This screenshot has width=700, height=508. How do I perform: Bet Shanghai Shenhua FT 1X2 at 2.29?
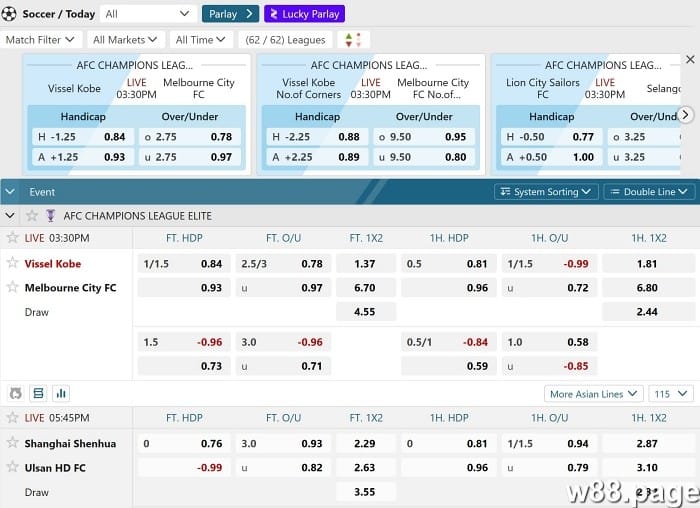tap(366, 444)
